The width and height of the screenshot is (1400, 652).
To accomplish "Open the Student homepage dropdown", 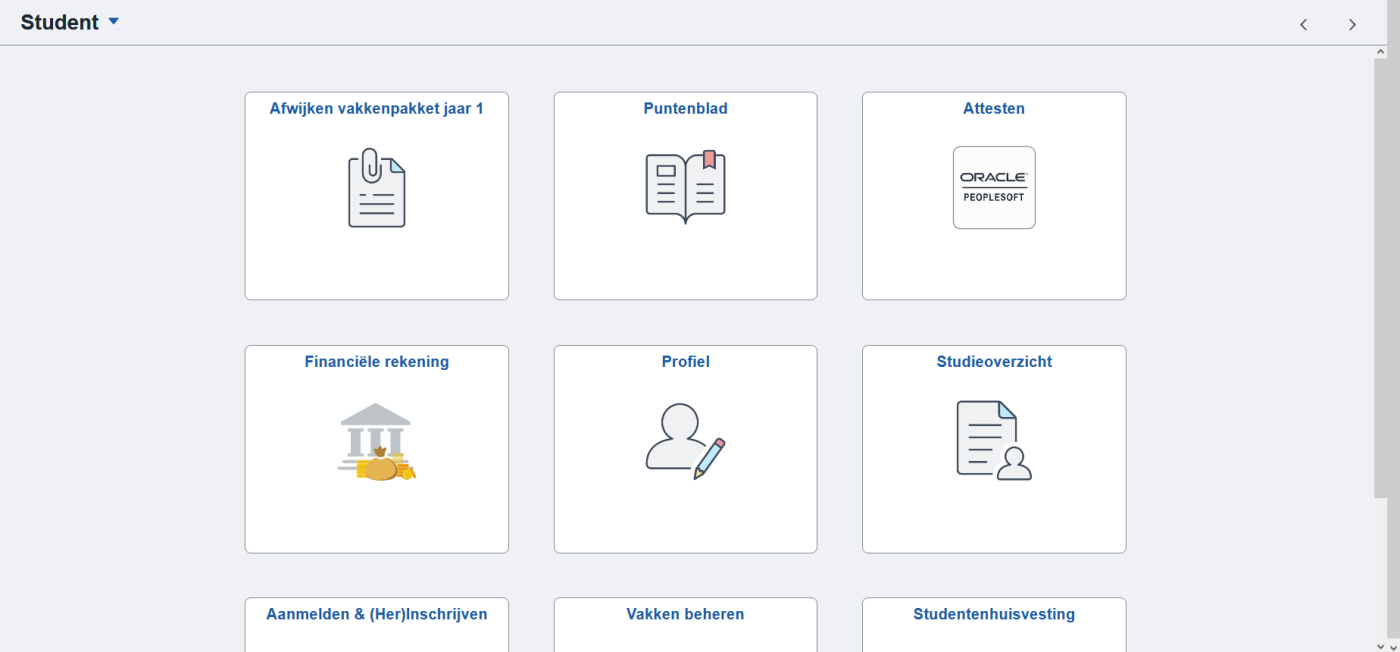I will [70, 22].
